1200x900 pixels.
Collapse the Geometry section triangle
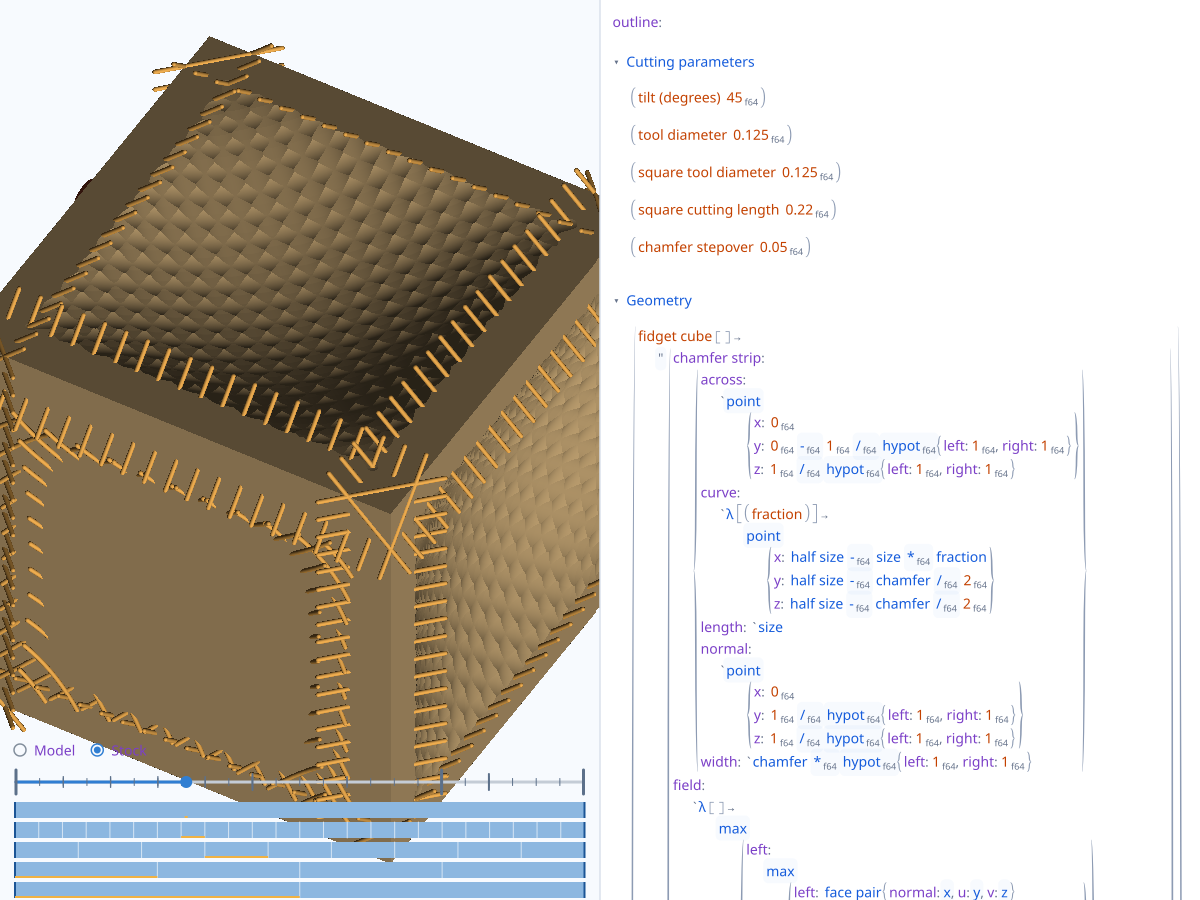tap(616, 301)
